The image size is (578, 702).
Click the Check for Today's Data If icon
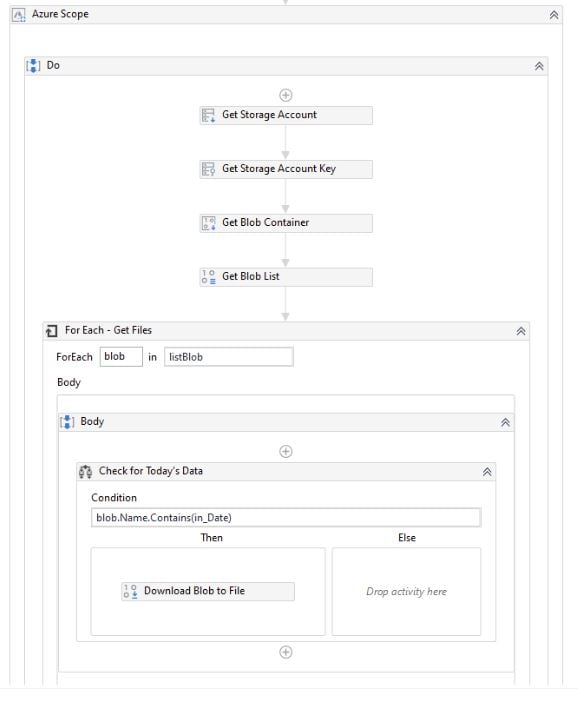(86, 471)
